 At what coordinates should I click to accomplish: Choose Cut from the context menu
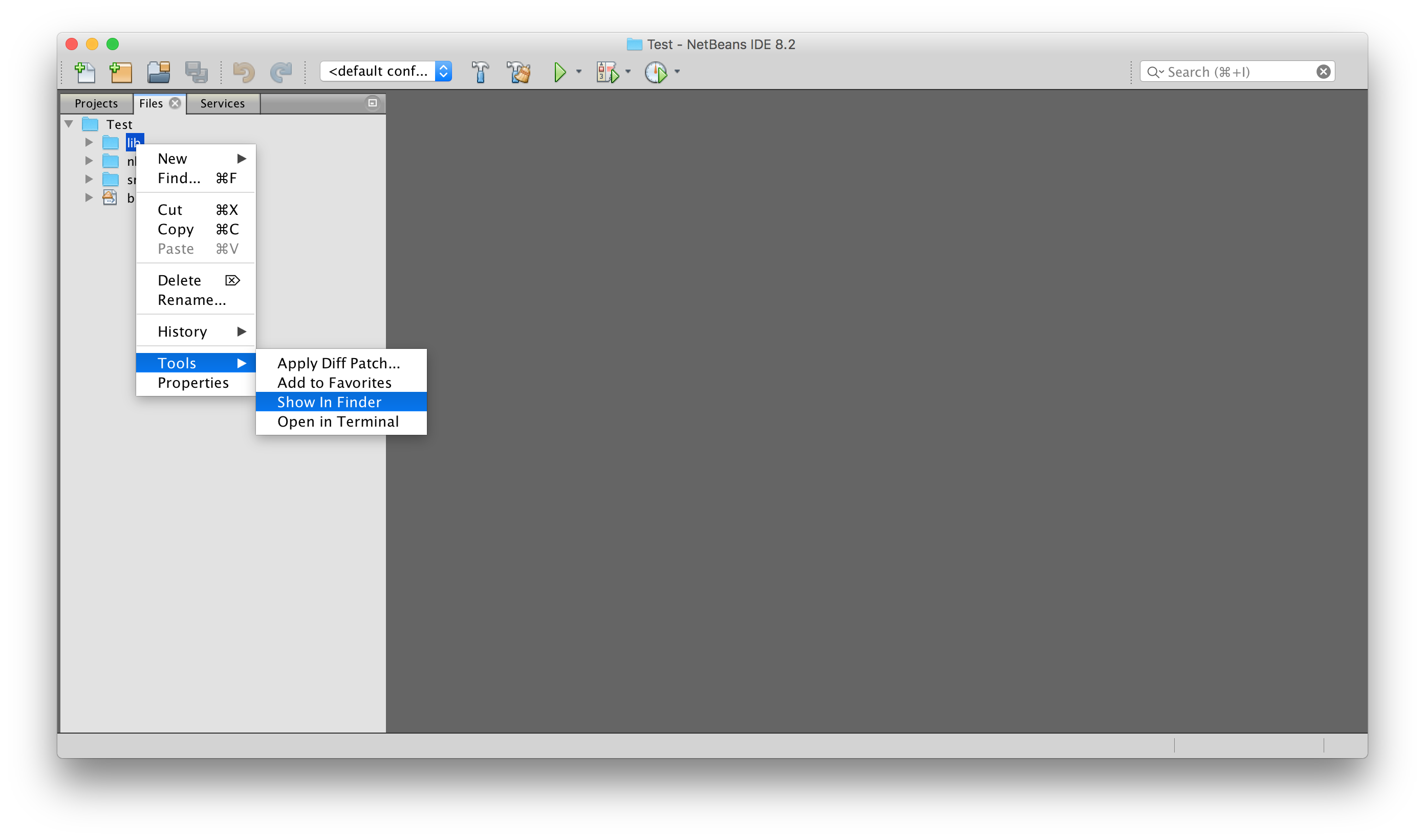[x=196, y=210]
